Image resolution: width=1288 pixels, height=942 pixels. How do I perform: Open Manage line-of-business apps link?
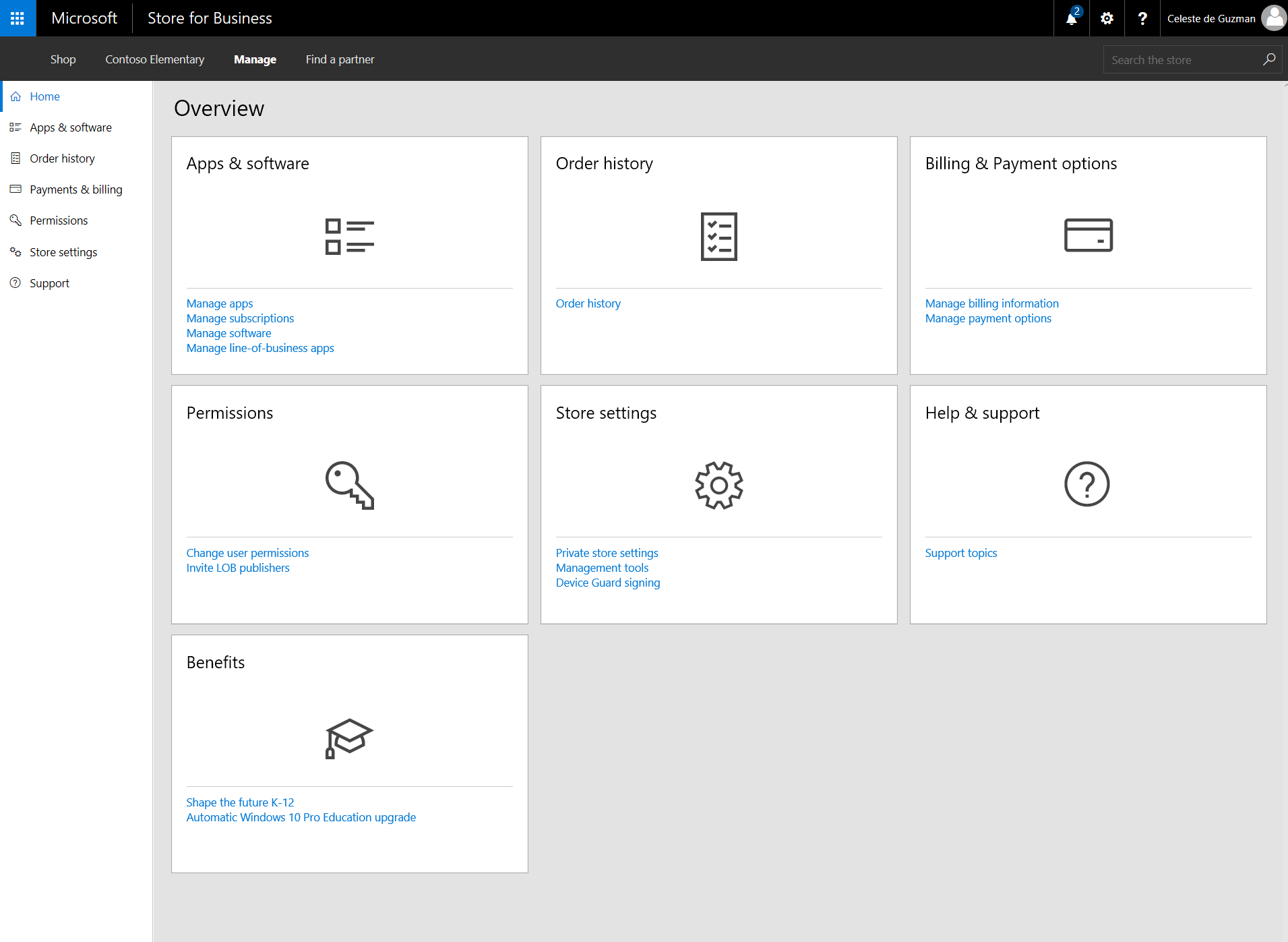[x=260, y=348]
